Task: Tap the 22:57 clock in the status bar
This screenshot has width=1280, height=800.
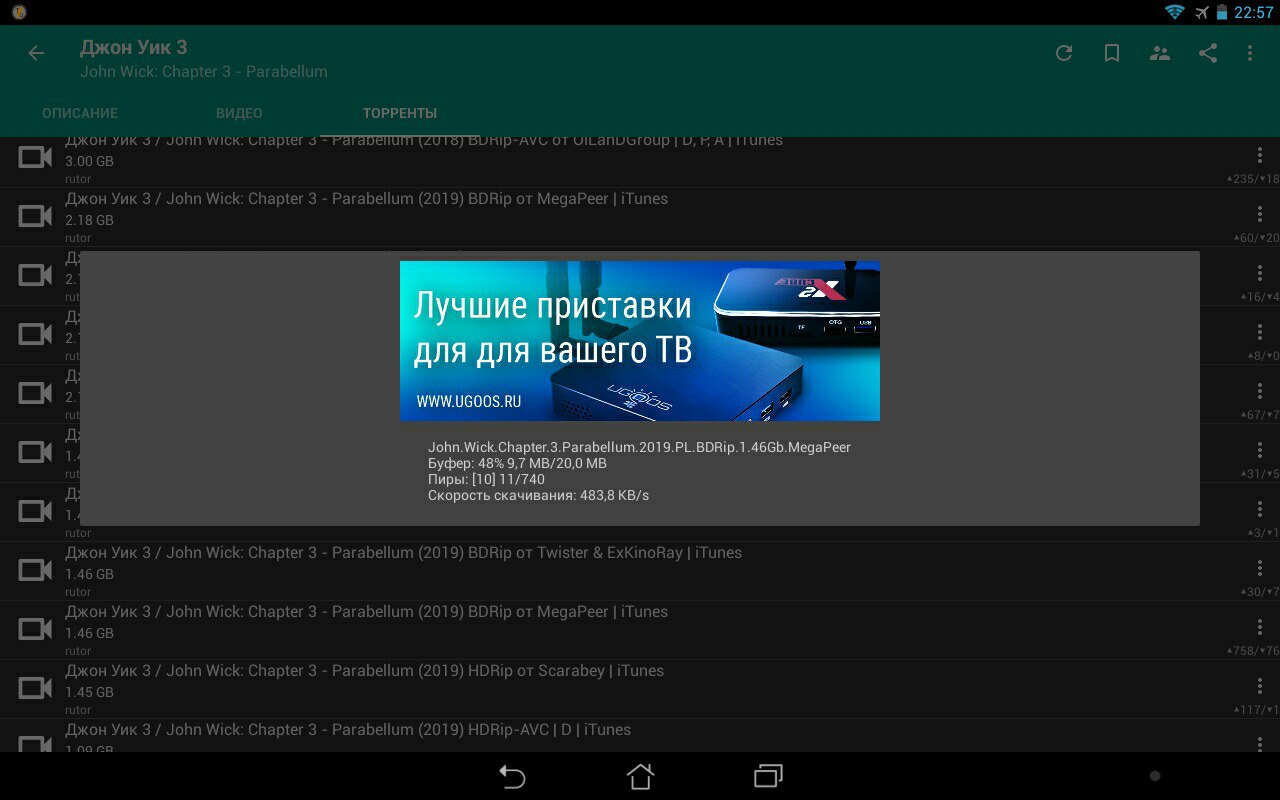Action: click(x=1253, y=12)
